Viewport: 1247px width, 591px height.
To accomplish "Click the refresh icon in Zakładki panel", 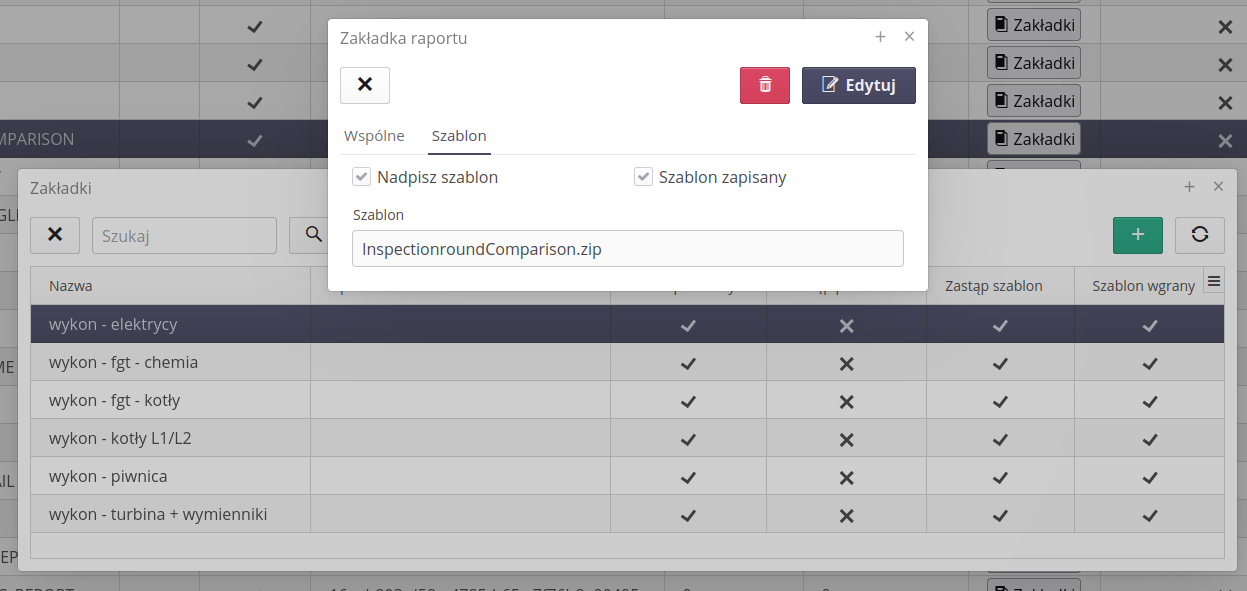I will (1199, 234).
